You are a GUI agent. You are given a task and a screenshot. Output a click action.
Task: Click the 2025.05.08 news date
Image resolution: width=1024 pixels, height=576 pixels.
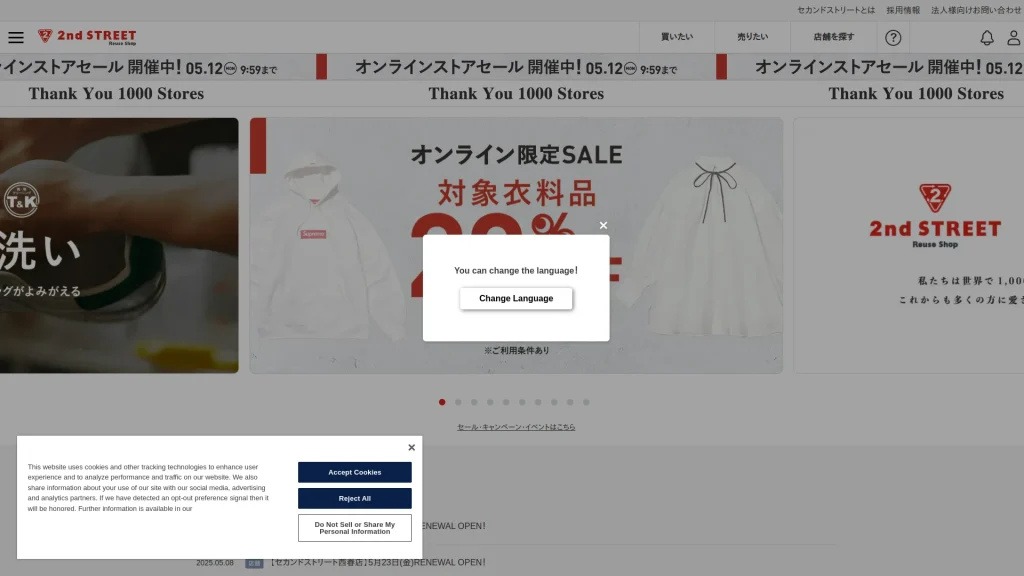(x=215, y=563)
